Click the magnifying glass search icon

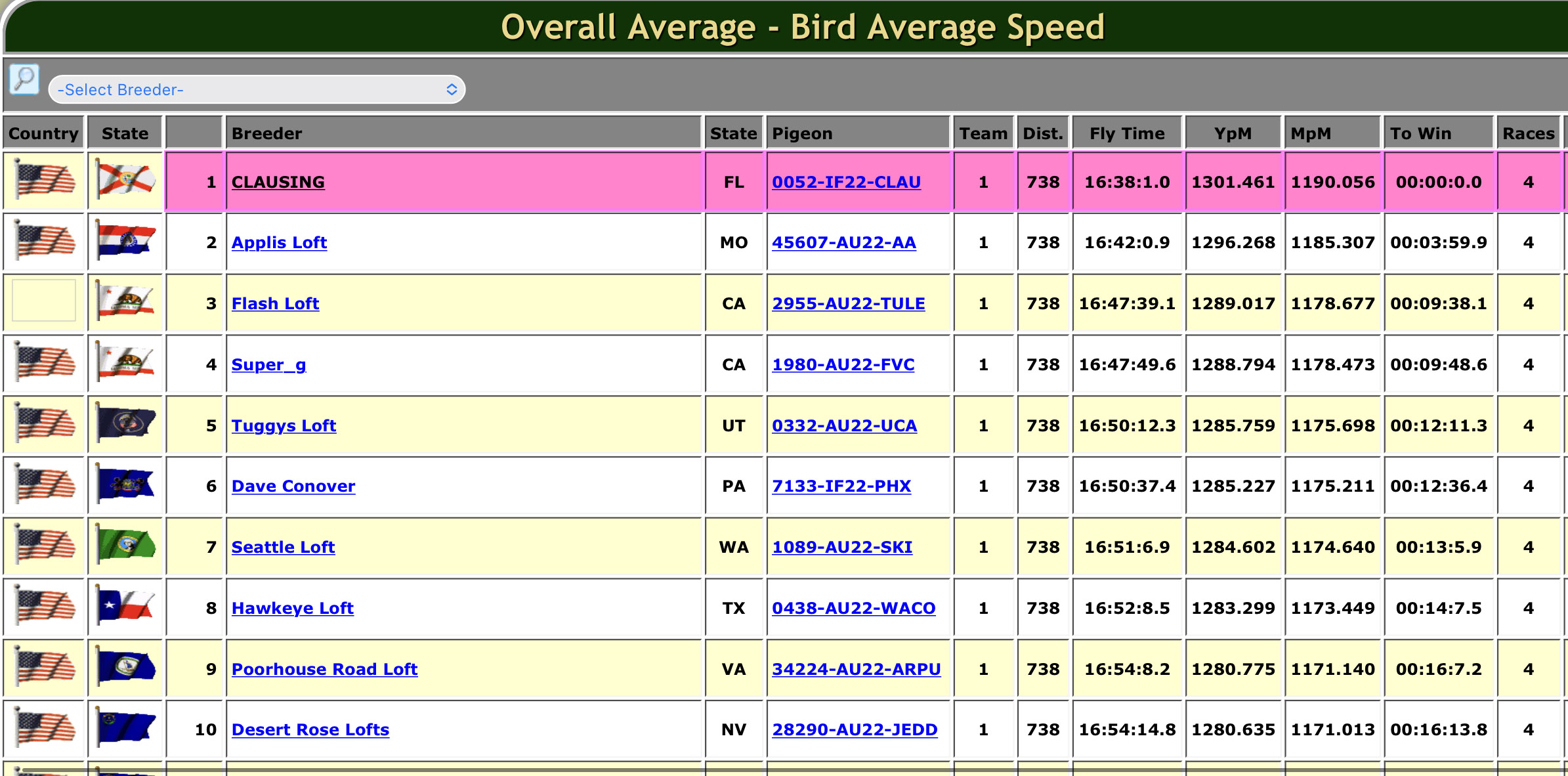pos(24,79)
